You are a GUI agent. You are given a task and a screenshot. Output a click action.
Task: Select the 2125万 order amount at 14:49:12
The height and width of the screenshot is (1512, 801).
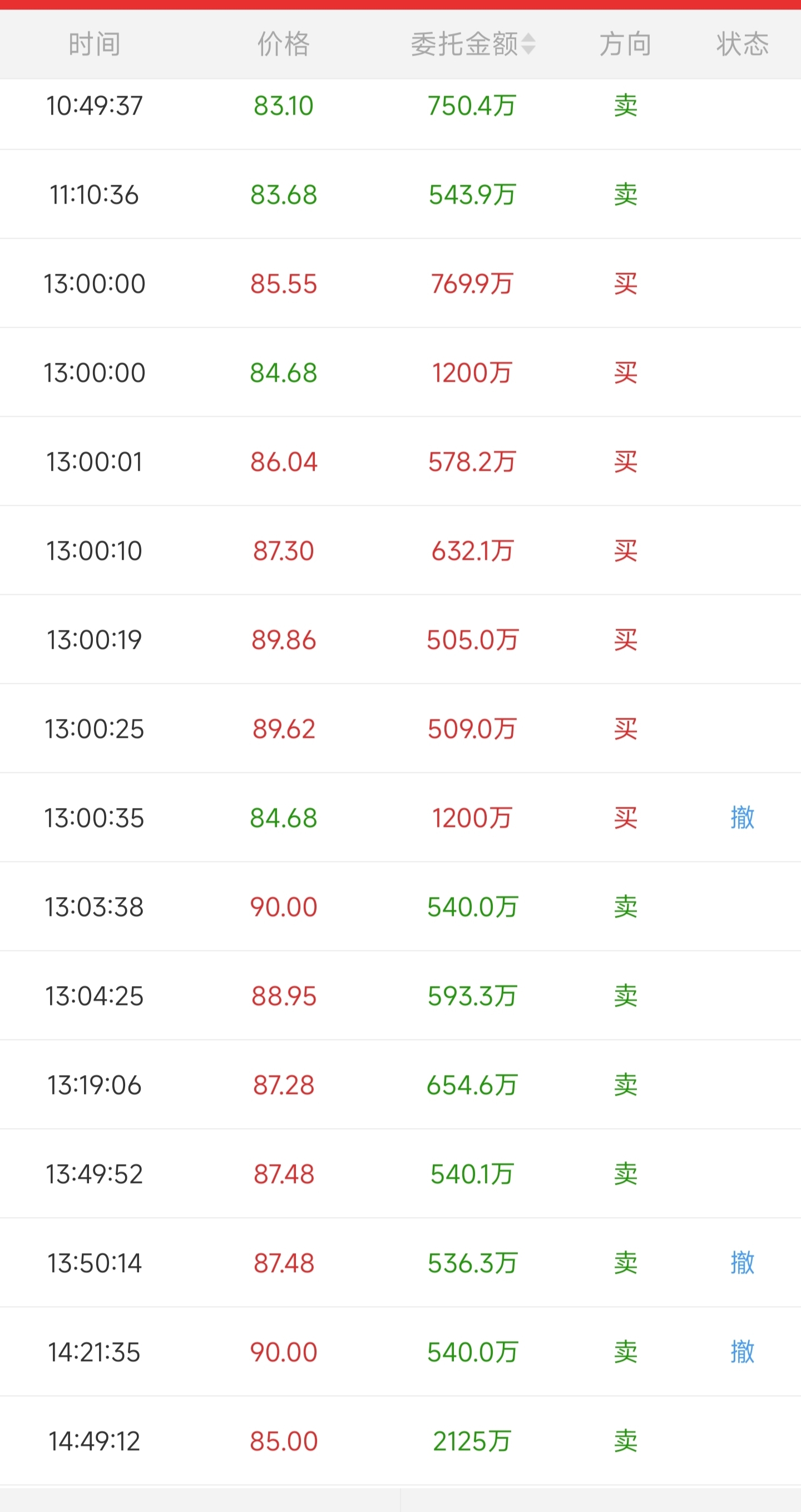tap(472, 1441)
